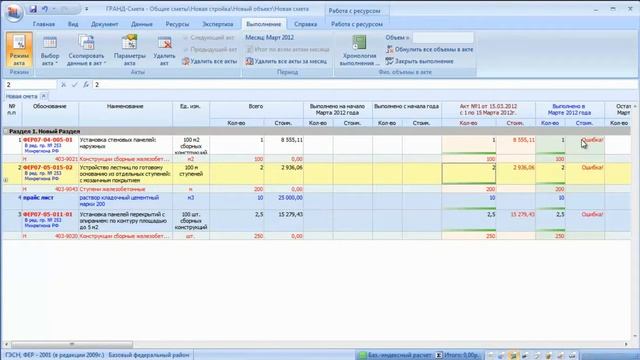
Task: Open Хронология выполнения
Action: pos(359,51)
